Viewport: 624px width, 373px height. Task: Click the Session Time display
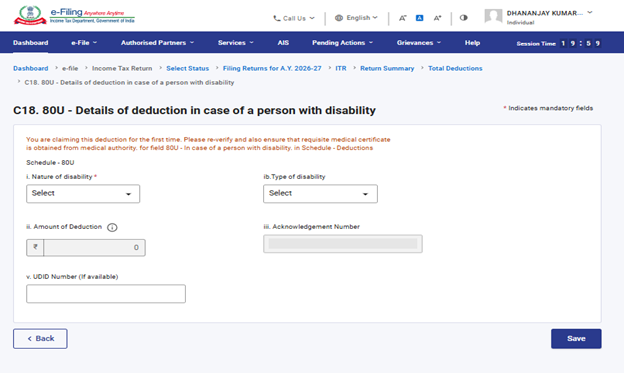point(559,43)
